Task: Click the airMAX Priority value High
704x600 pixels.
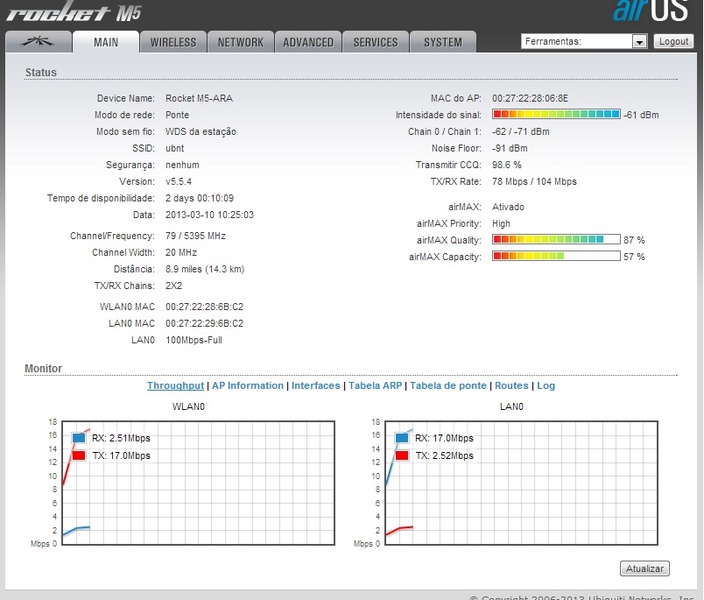Action: (501, 224)
